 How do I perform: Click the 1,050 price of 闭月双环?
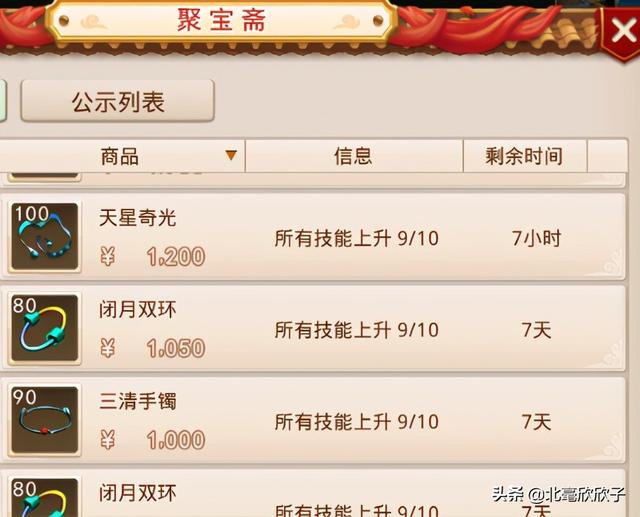coord(176,348)
